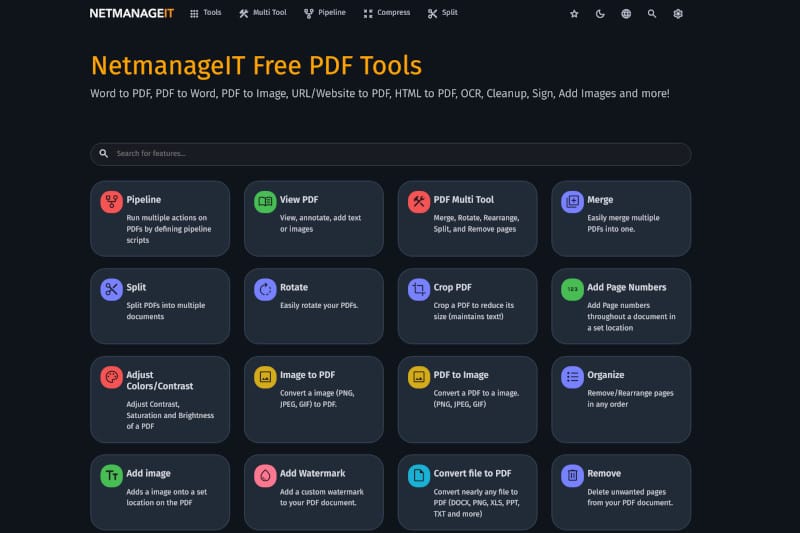Click the View PDF book icon

(x=265, y=202)
